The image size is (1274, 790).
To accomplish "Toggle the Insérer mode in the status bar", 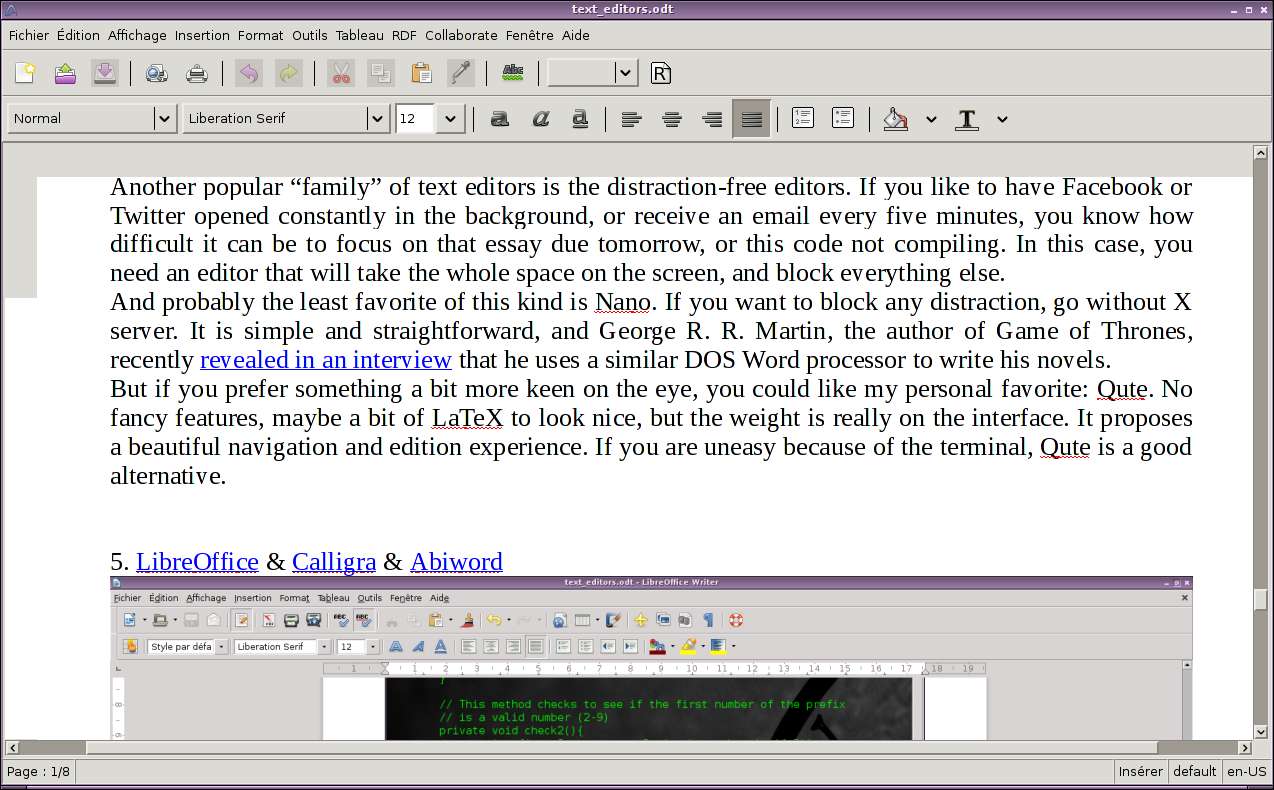I will (x=1141, y=771).
